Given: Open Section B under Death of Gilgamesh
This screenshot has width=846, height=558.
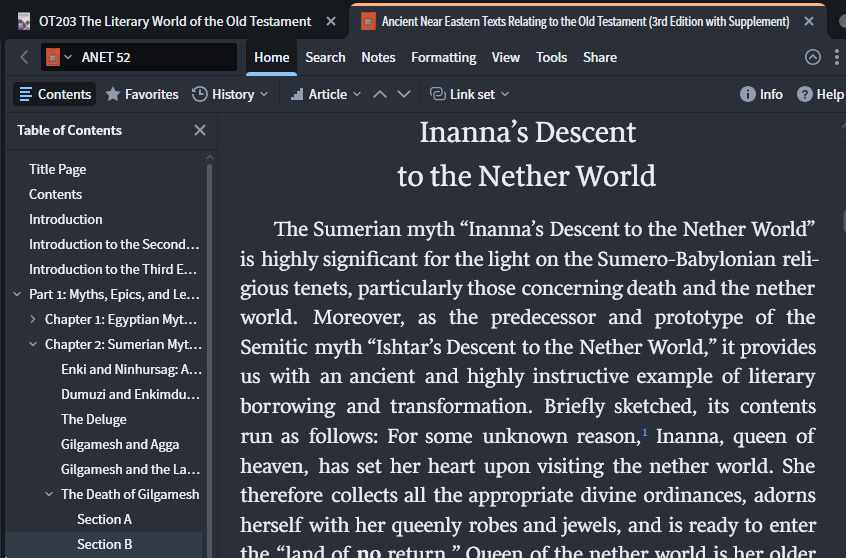Looking at the screenshot, I should tap(105, 545).
